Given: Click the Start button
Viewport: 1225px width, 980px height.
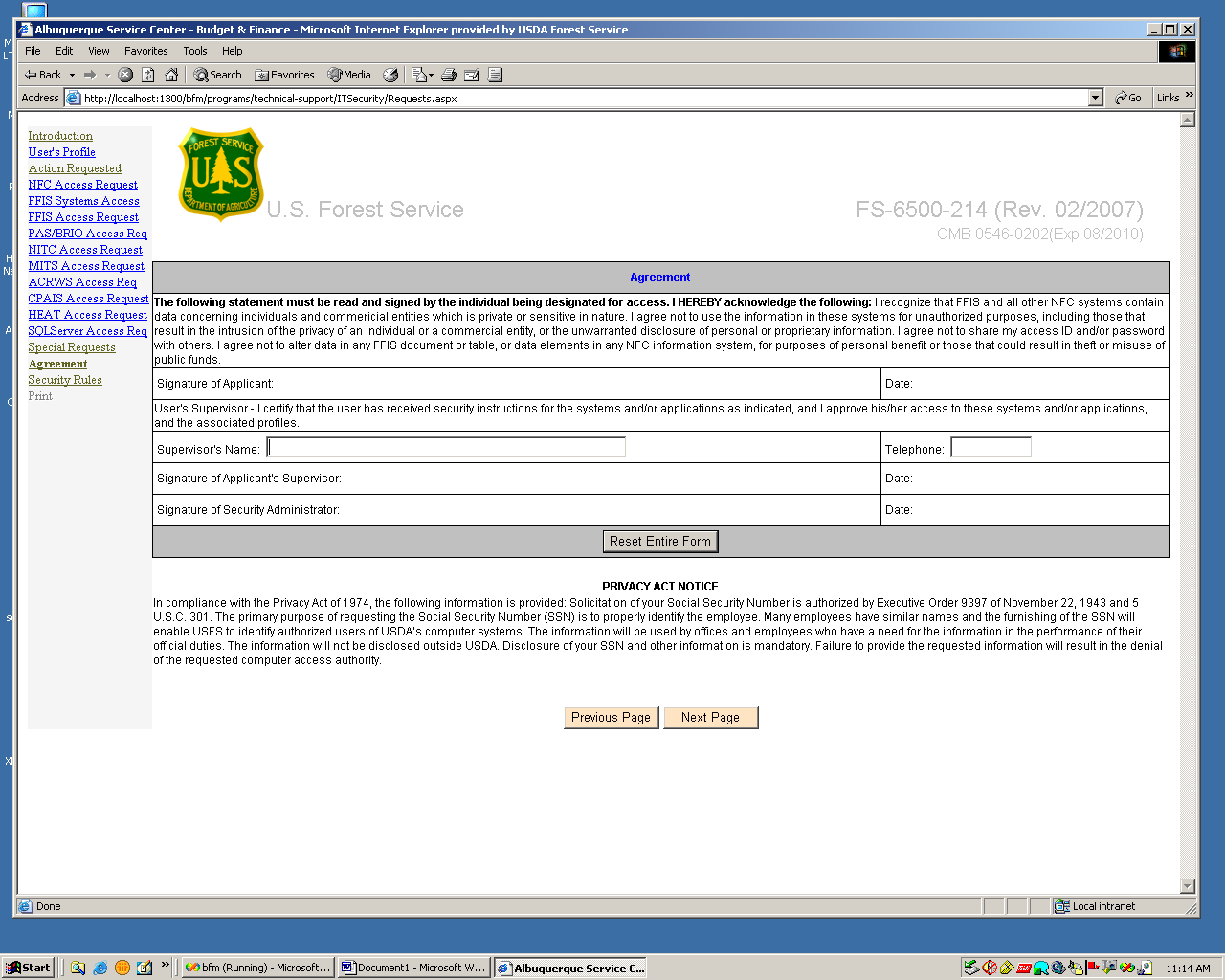Looking at the screenshot, I should pos(28,968).
